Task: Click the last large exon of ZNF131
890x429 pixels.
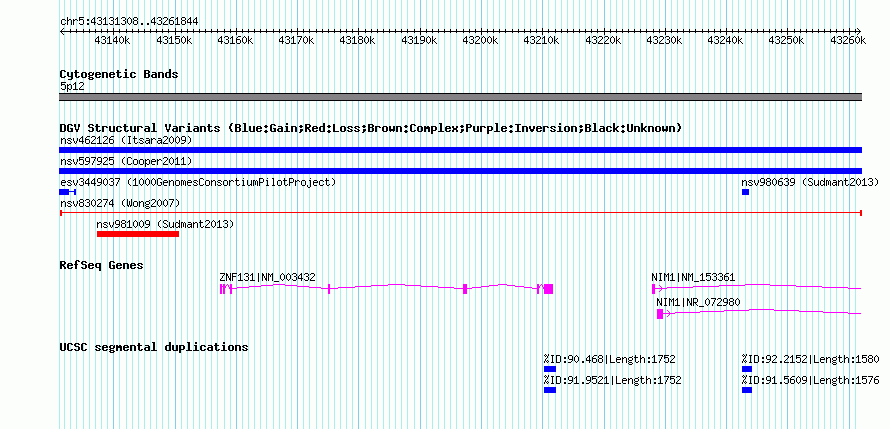Action: [x=548, y=288]
